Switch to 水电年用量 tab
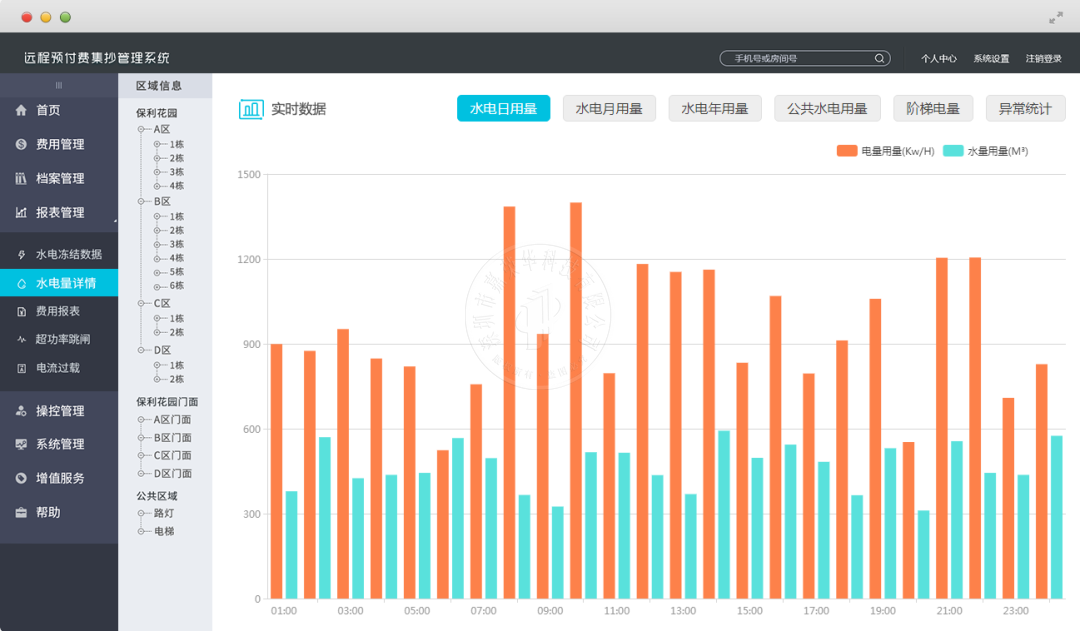The height and width of the screenshot is (631, 1080). 715,108
